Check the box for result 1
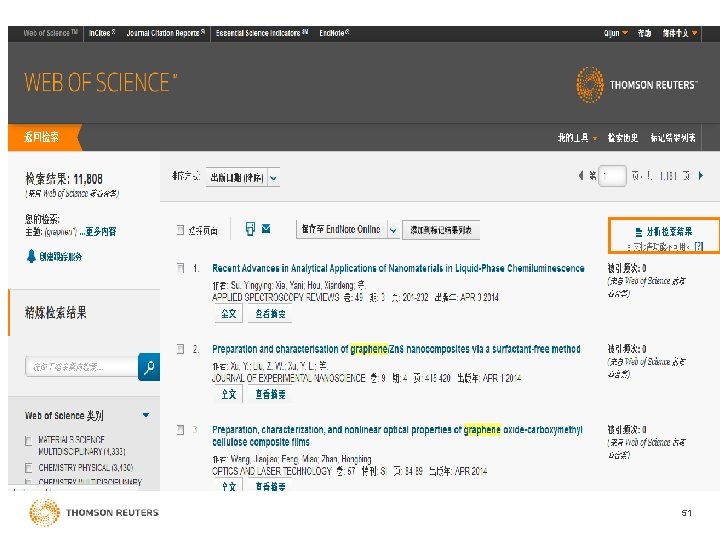Screen dimensions: 720x540 click(180, 268)
